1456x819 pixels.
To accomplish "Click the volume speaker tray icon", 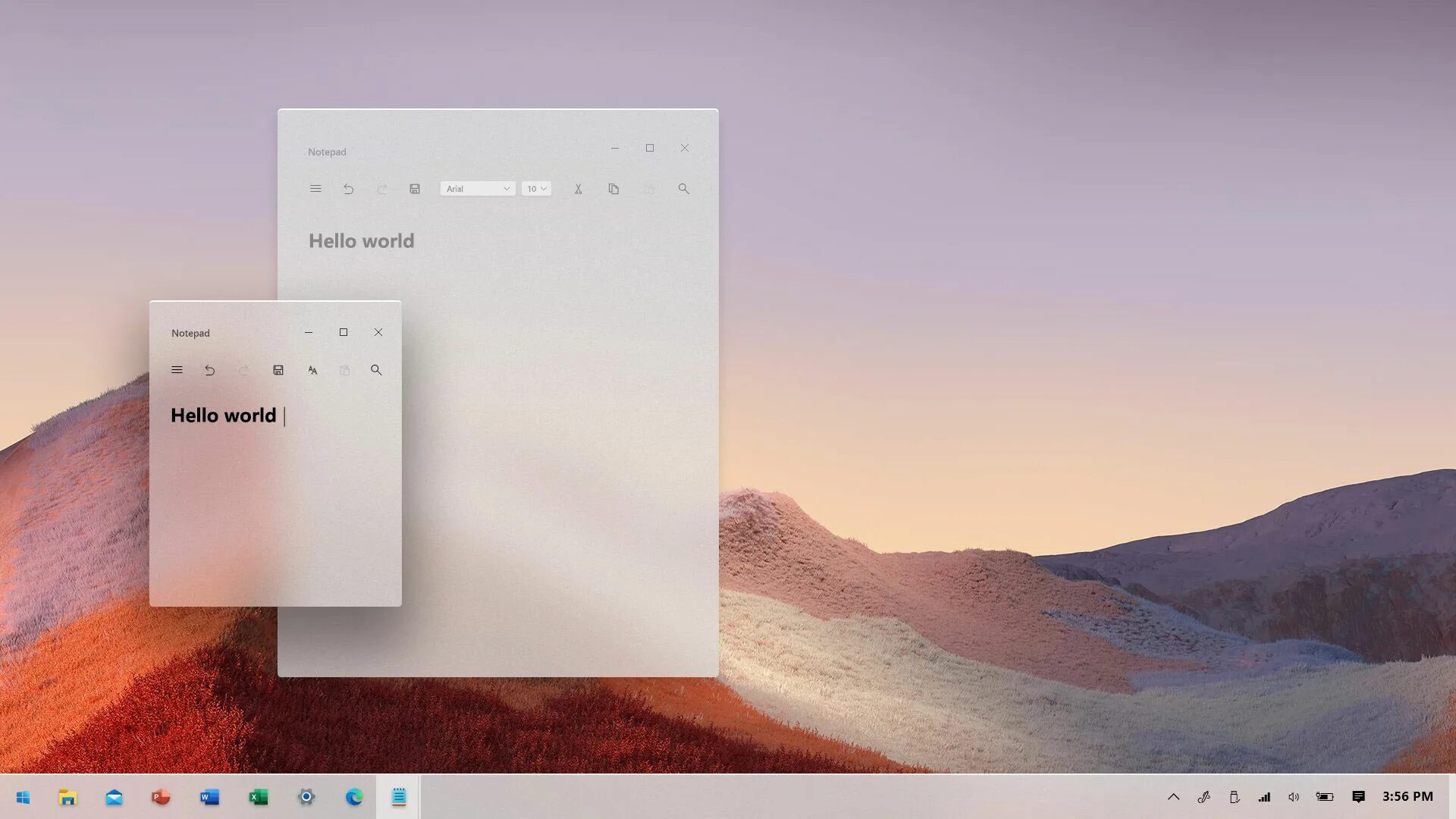I will point(1294,796).
